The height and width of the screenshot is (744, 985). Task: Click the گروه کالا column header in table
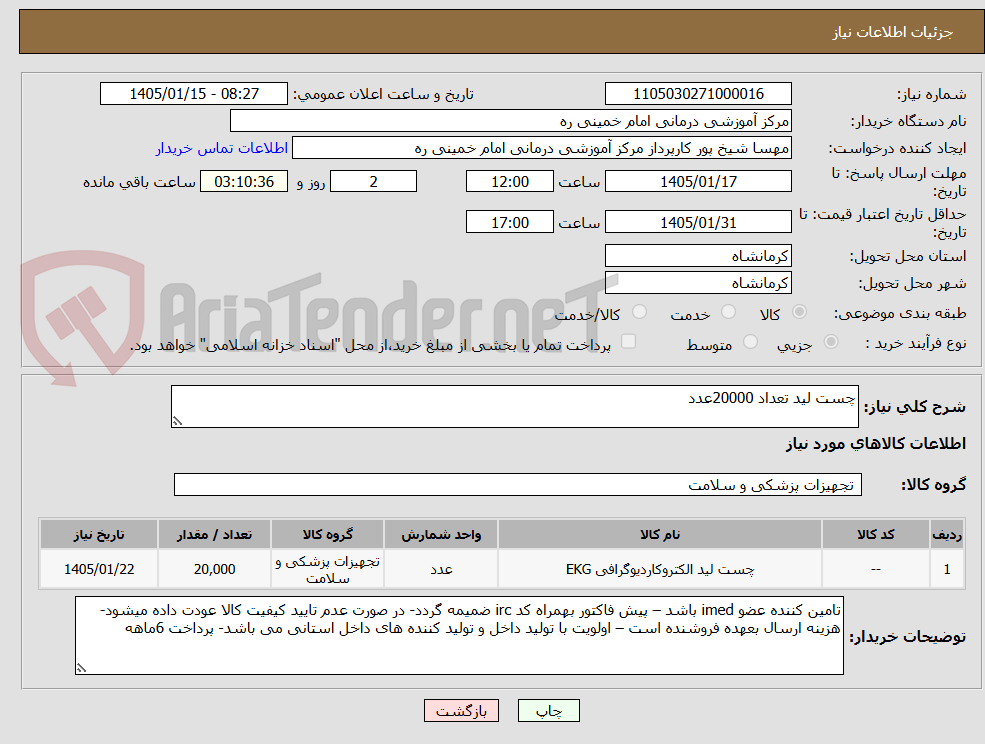point(327,535)
